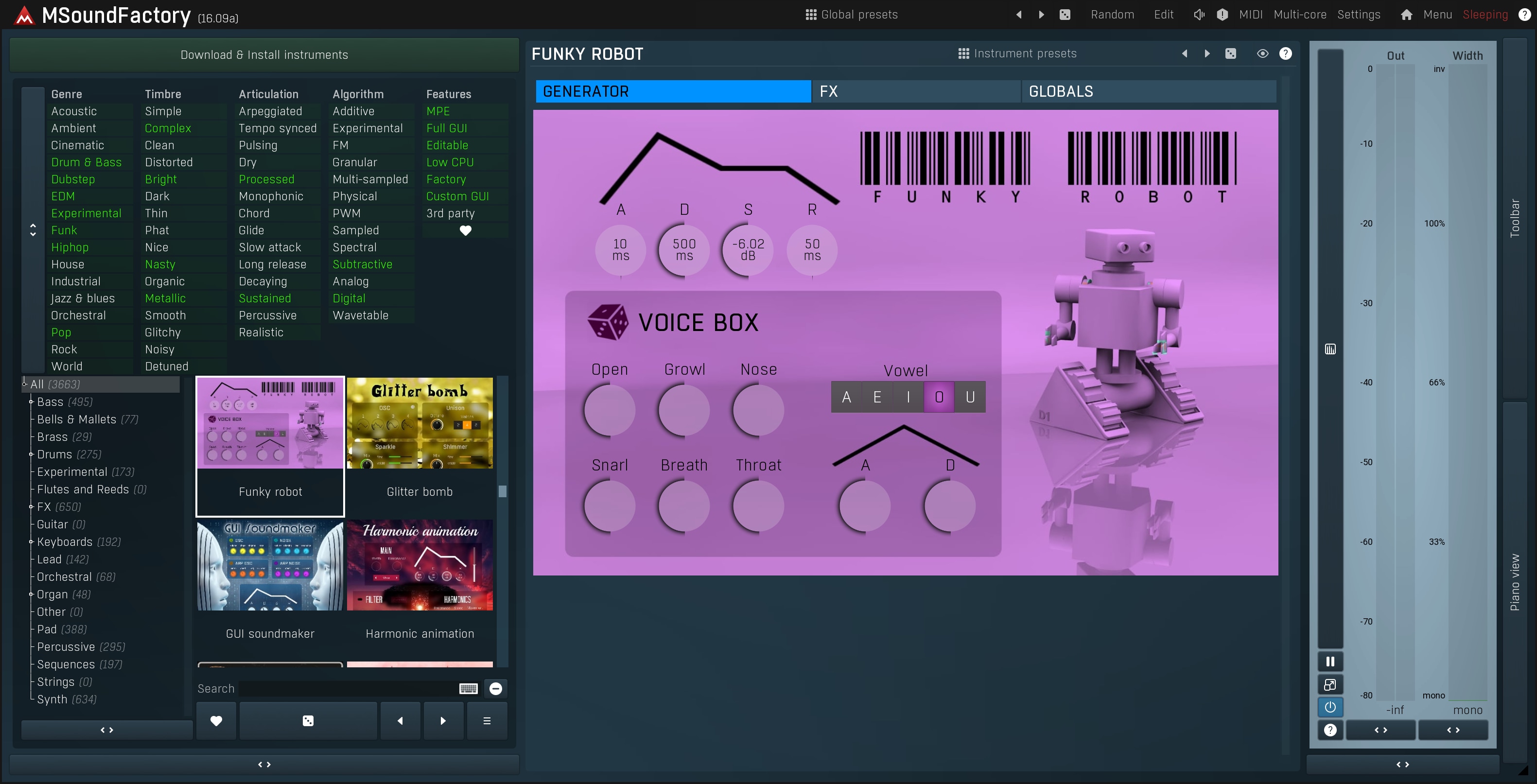This screenshot has width=1537, height=784.
Task: Click the instrument random preset dice
Action: pyautogui.click(x=1230, y=53)
